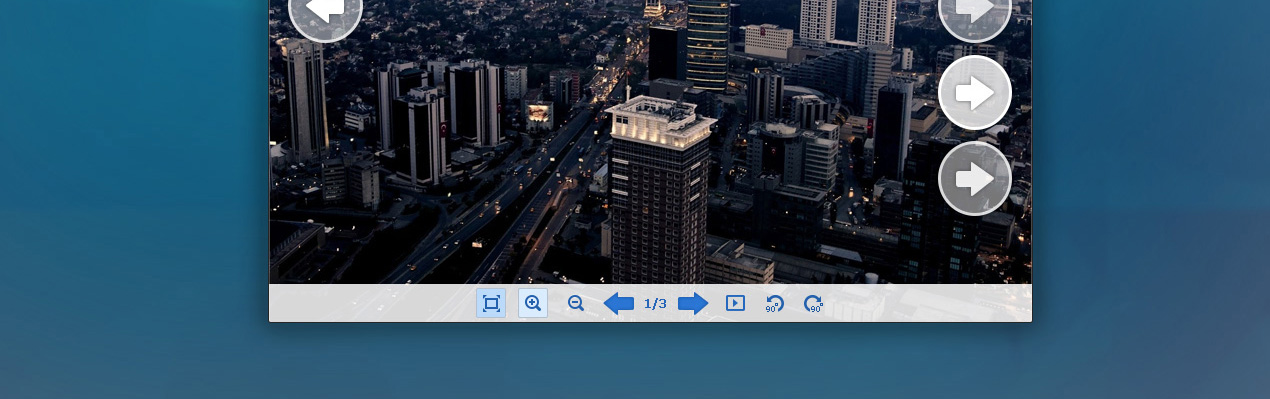Image resolution: width=1270 pixels, height=399 pixels.
Task: Click the lit skyscraper in the photo
Action: pyautogui.click(x=660, y=190)
